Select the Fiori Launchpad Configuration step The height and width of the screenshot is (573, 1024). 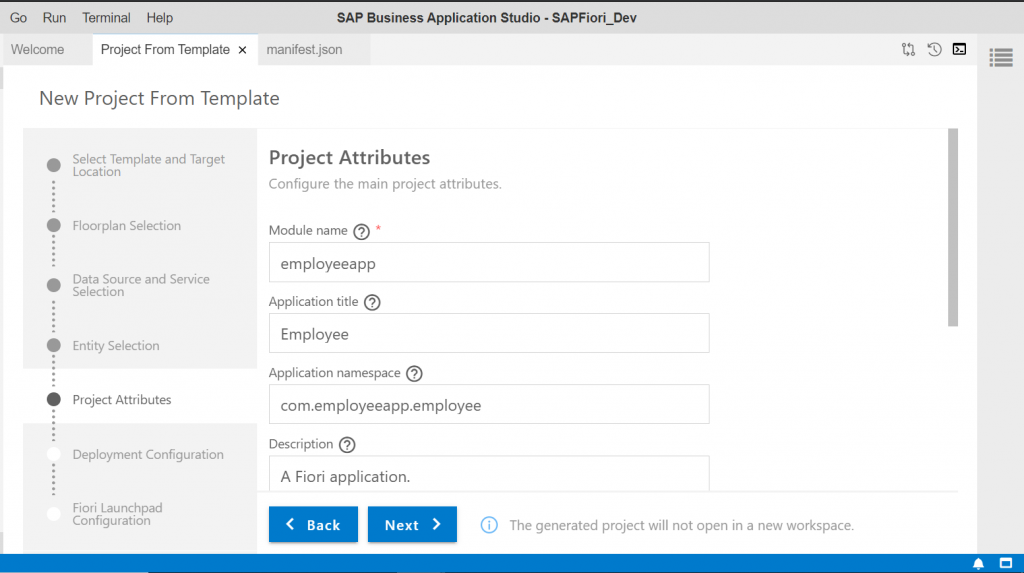(x=118, y=514)
